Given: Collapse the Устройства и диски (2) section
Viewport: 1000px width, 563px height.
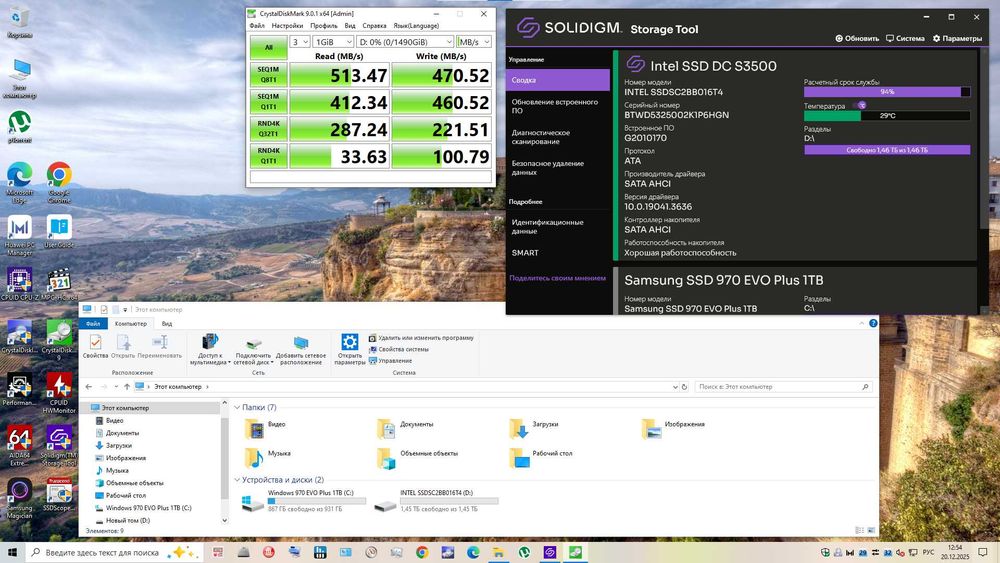Looking at the screenshot, I should click(x=237, y=479).
